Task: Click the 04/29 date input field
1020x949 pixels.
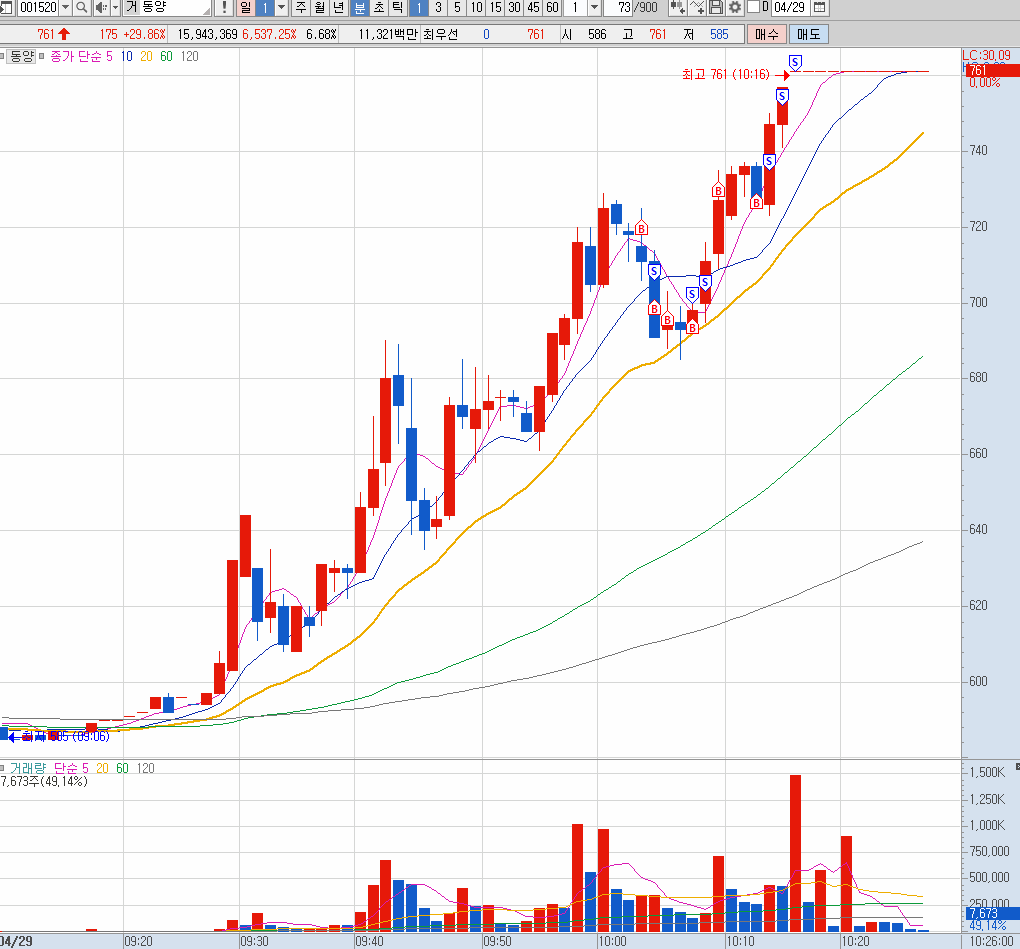Action: tap(790, 8)
